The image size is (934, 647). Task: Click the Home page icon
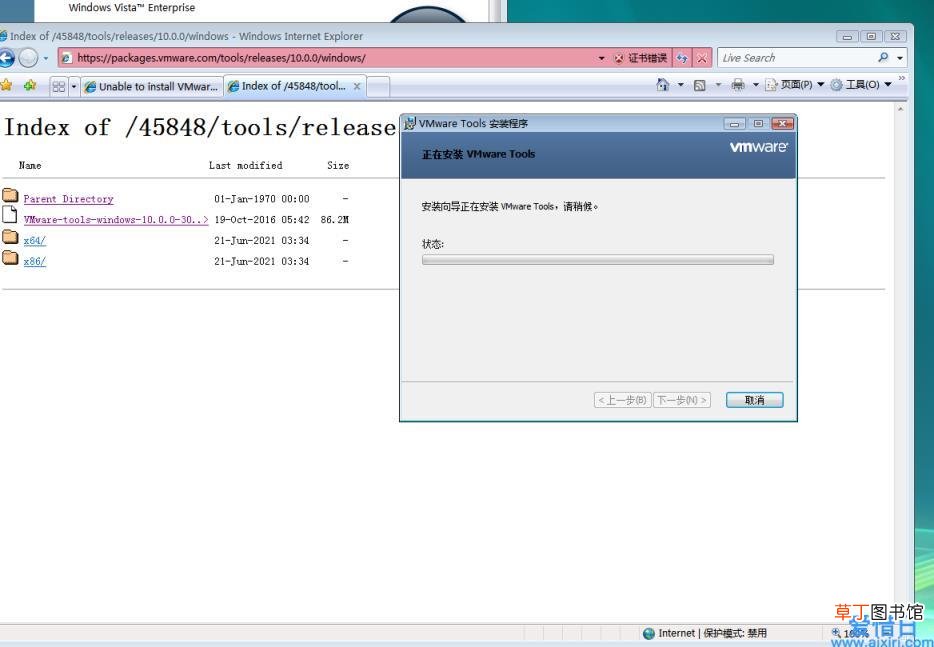662,85
